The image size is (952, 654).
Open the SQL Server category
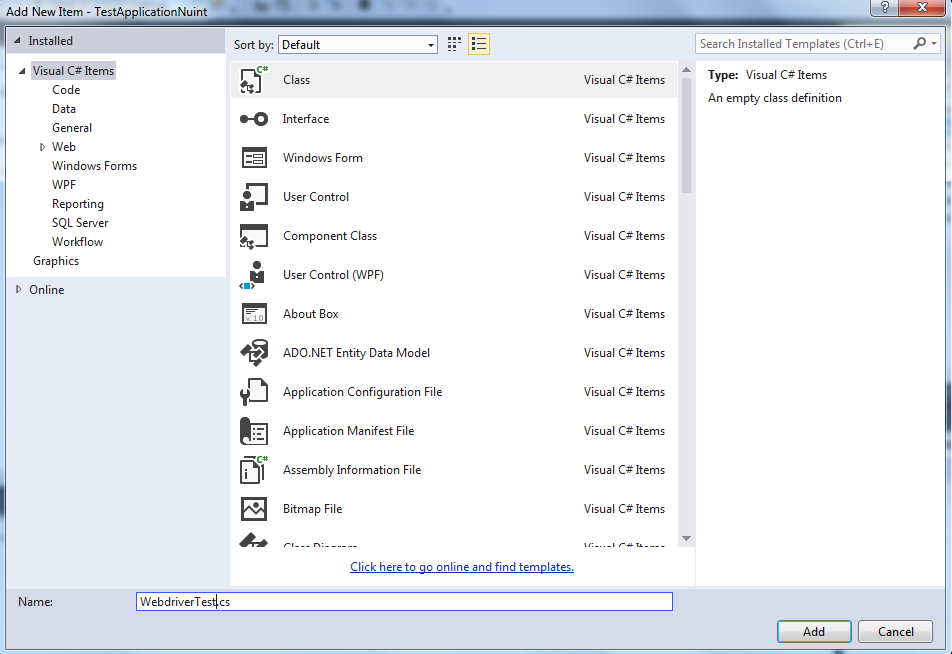coord(80,222)
